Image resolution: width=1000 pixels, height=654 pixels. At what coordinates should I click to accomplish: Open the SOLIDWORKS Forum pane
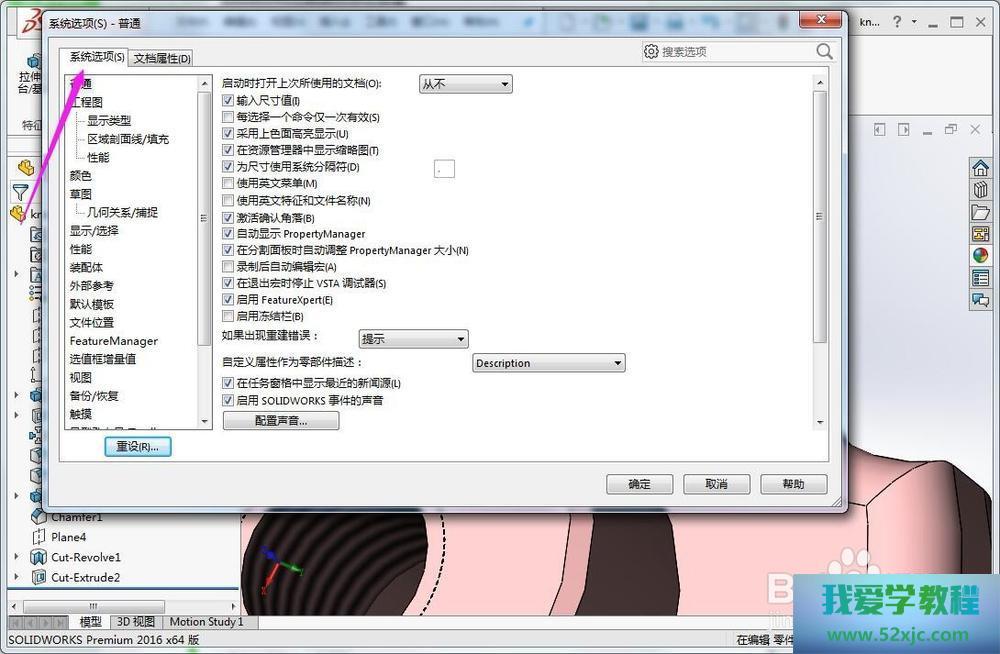click(980, 300)
